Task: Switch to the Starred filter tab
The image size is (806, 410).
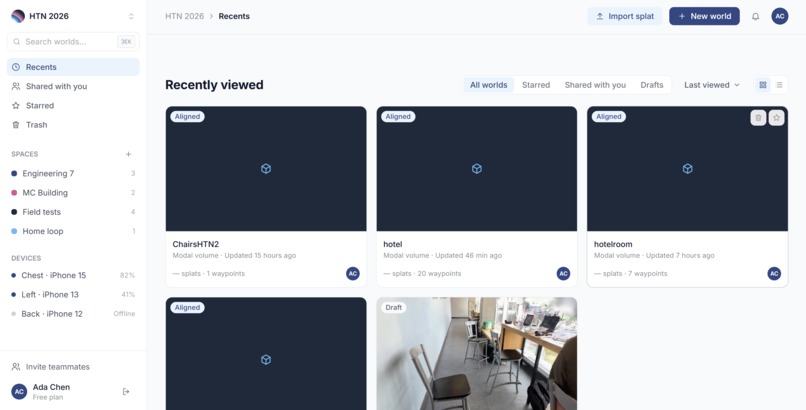Action: click(536, 85)
